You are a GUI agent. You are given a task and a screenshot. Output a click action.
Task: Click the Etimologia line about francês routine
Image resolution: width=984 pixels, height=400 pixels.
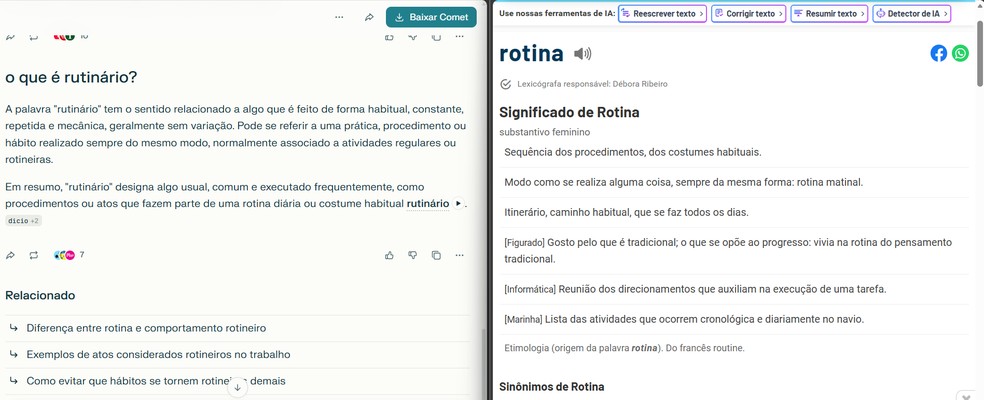pos(624,348)
